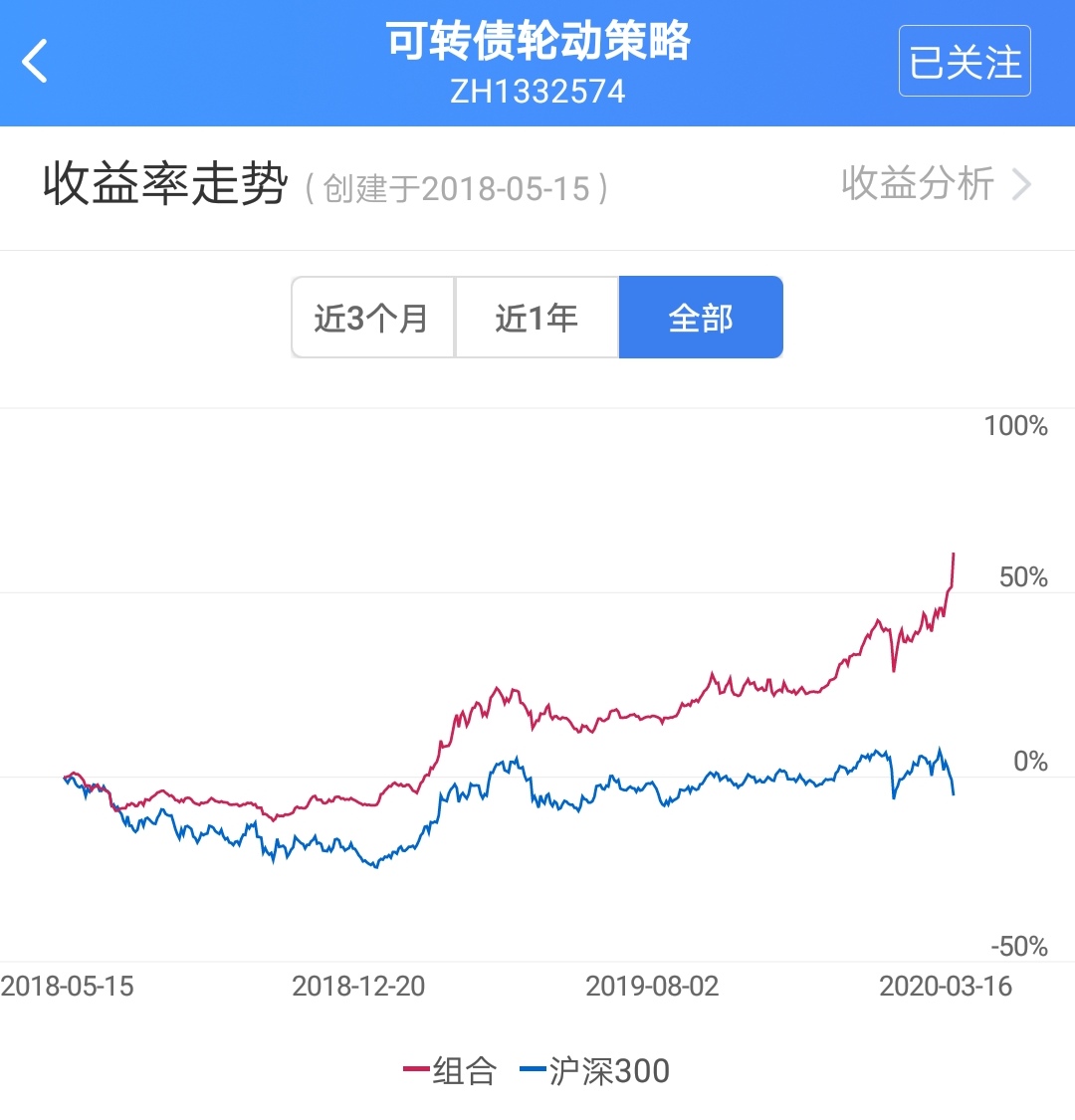Tap the 可转债轮动策略 page title
The image size is (1075, 1120).
click(x=537, y=42)
